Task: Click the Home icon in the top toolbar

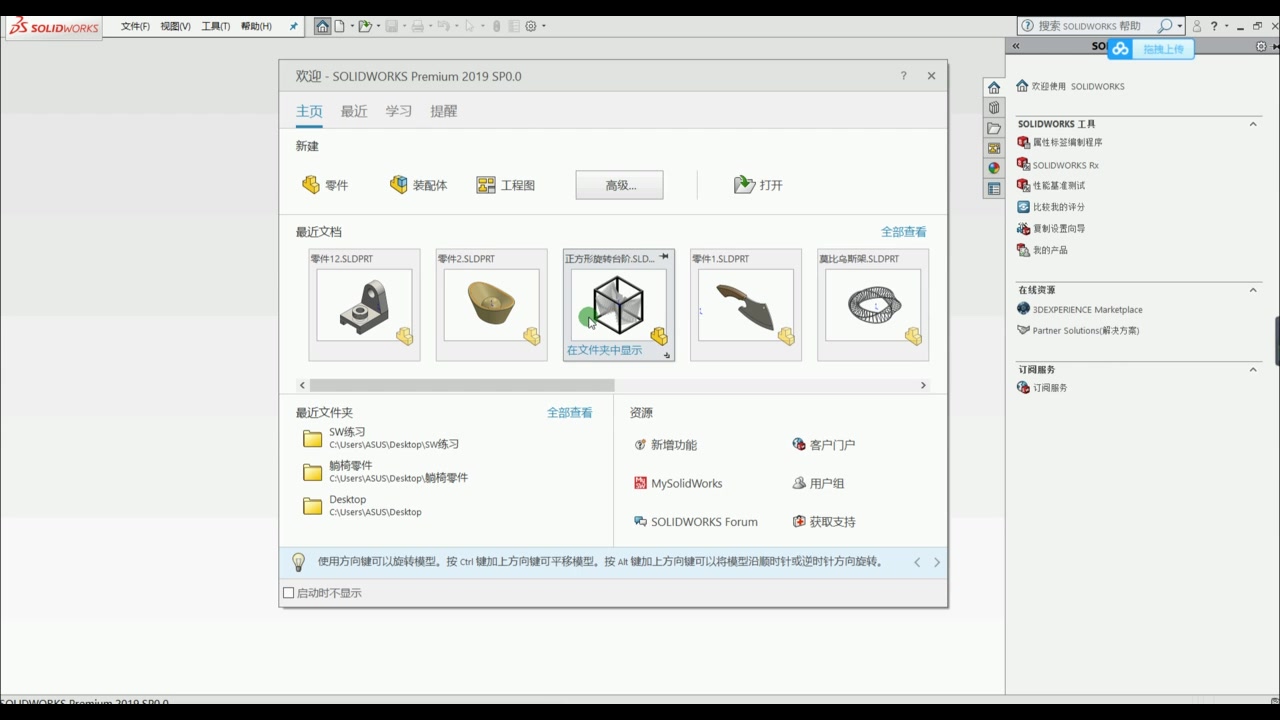Action: 322,26
